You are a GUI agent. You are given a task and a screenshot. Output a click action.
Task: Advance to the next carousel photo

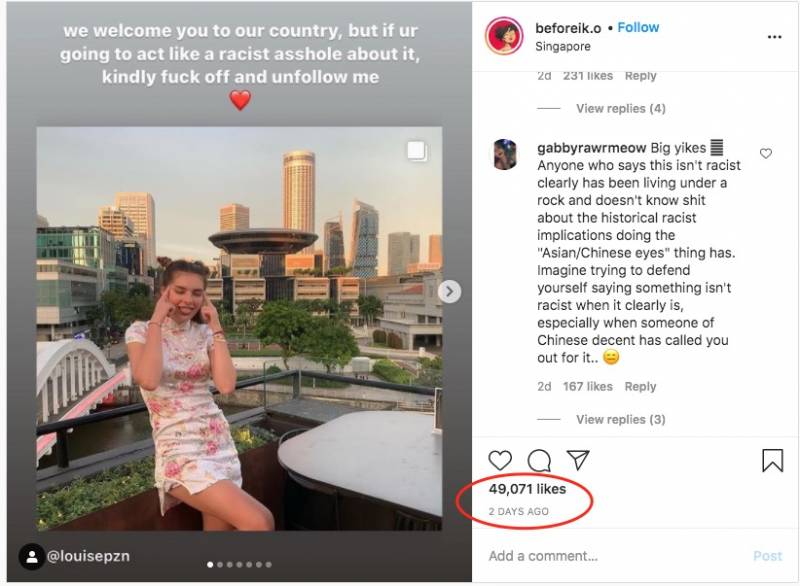point(450,291)
